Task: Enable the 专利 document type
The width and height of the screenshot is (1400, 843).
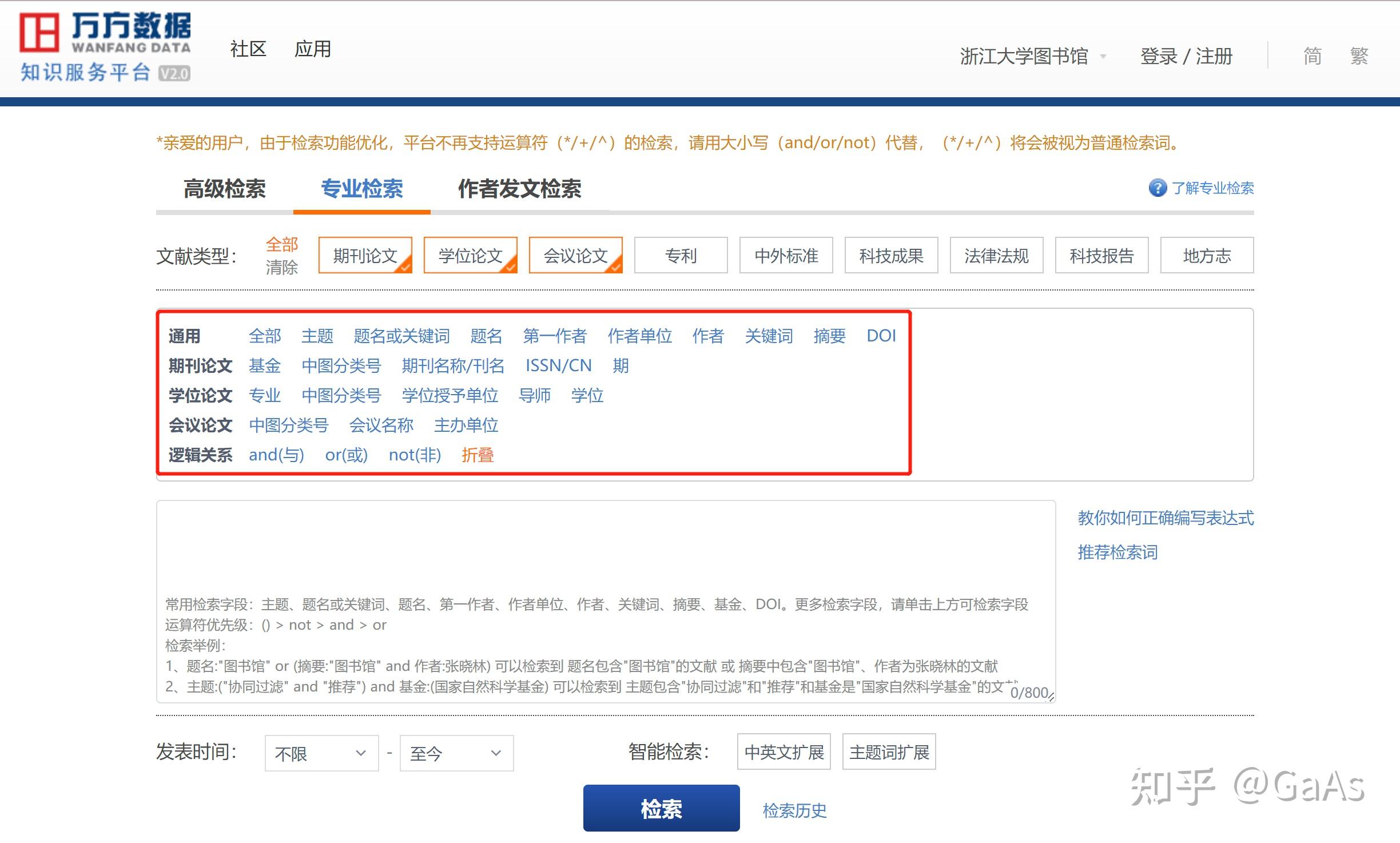Action: pyautogui.click(x=680, y=256)
